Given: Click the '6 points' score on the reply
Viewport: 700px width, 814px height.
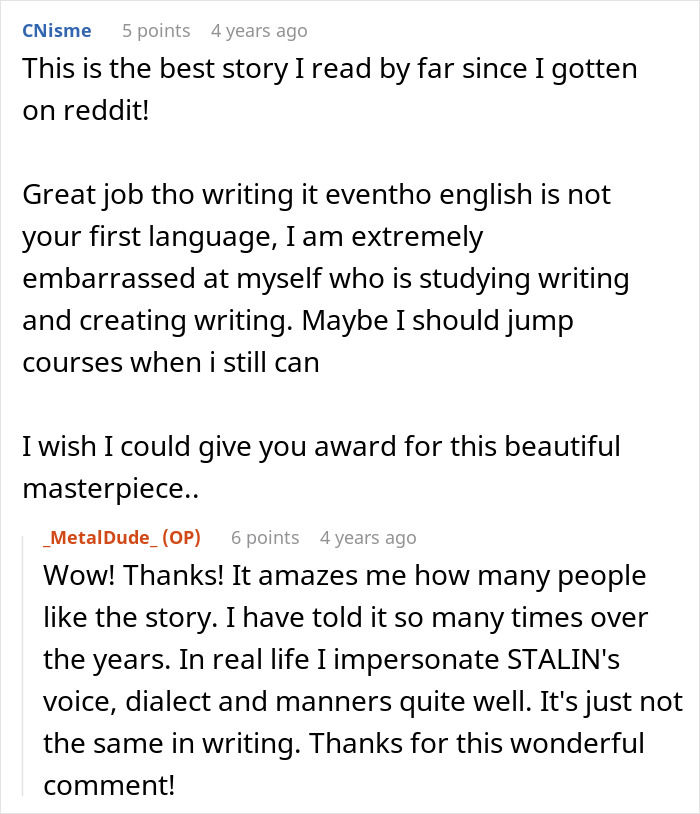Looking at the screenshot, I should [265, 537].
